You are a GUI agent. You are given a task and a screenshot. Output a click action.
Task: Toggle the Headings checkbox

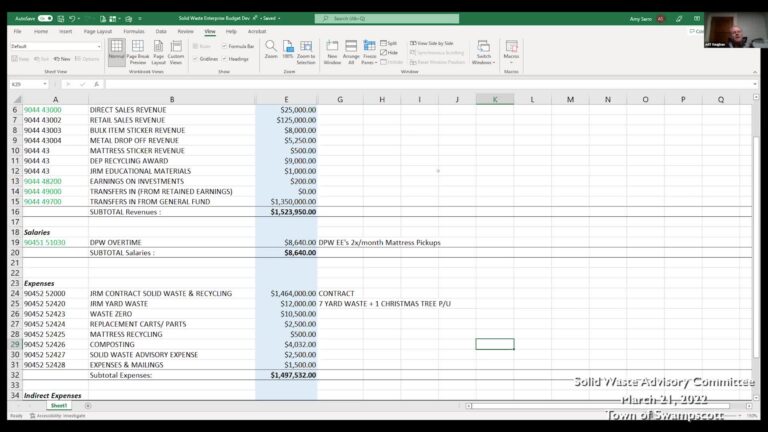225,59
